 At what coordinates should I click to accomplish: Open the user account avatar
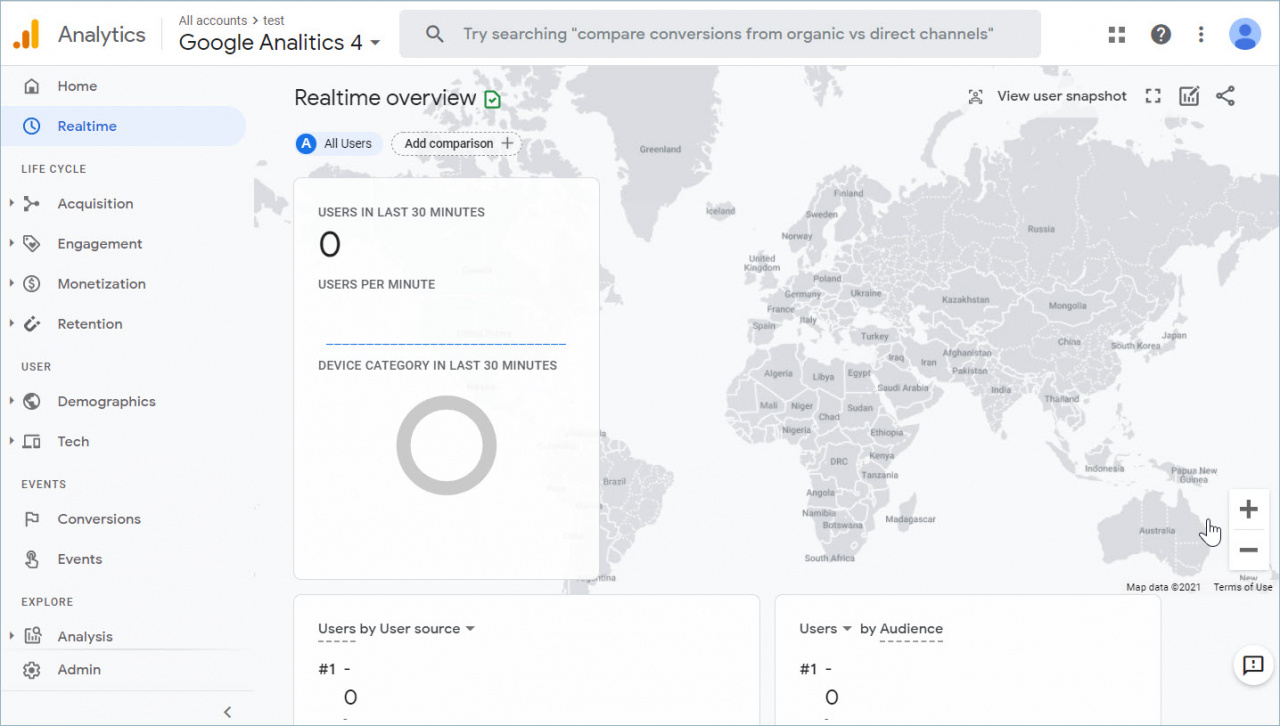pyautogui.click(x=1245, y=34)
